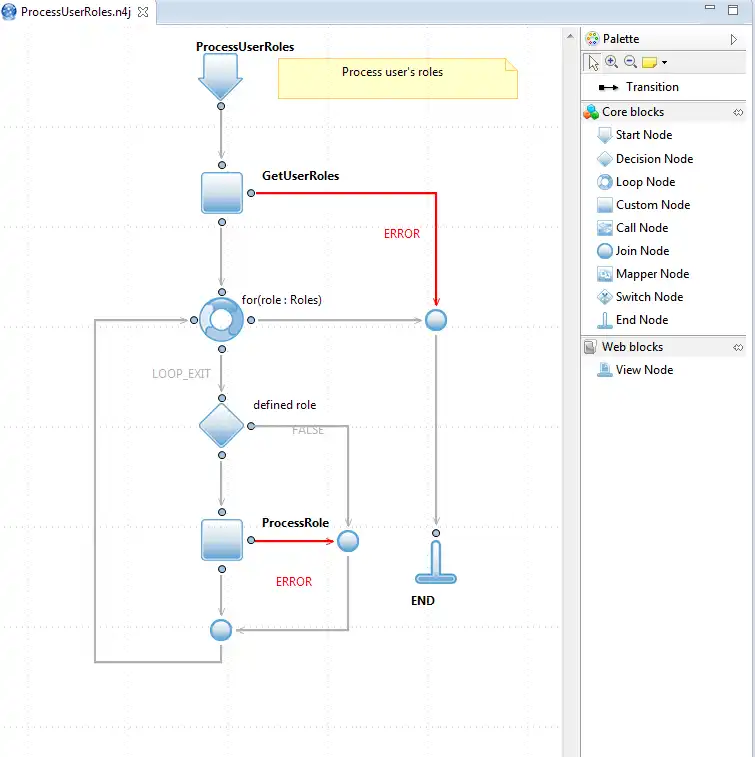Switch to the ProcessUserRoles.n4j editor tab
Screen dimensions: 755x757
click(76, 12)
